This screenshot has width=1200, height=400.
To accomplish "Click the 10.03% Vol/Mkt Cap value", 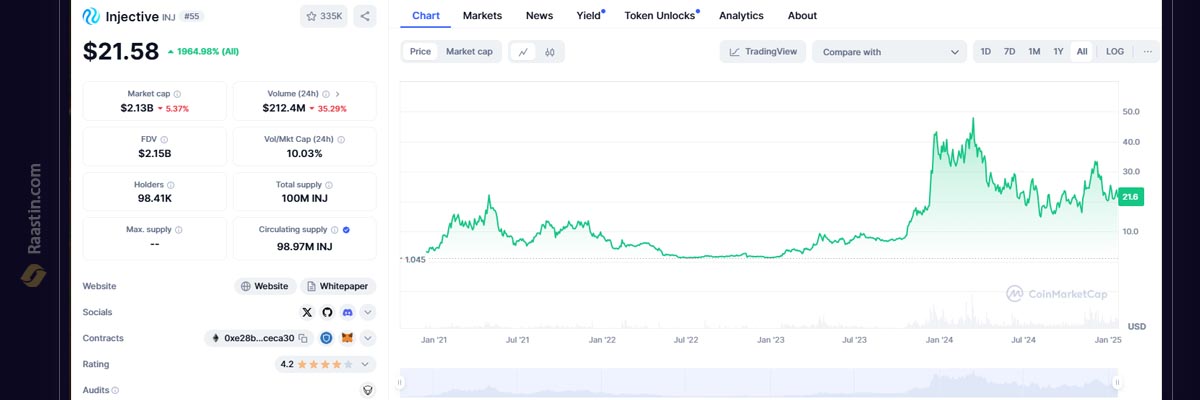I will pyautogui.click(x=304, y=154).
